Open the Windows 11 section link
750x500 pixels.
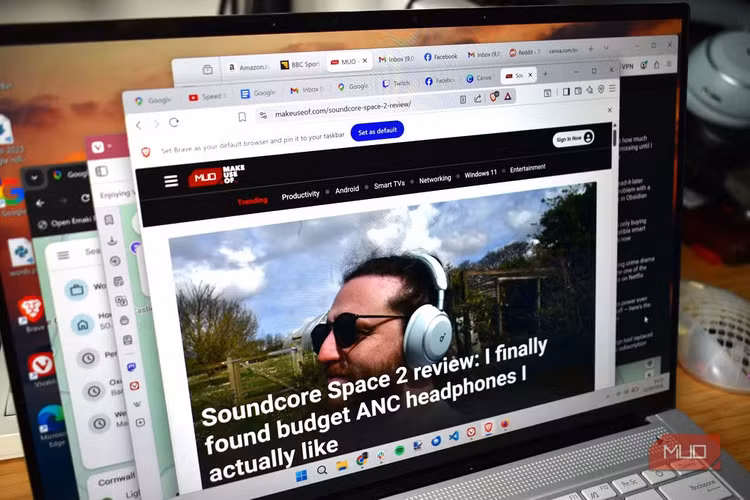(x=480, y=173)
